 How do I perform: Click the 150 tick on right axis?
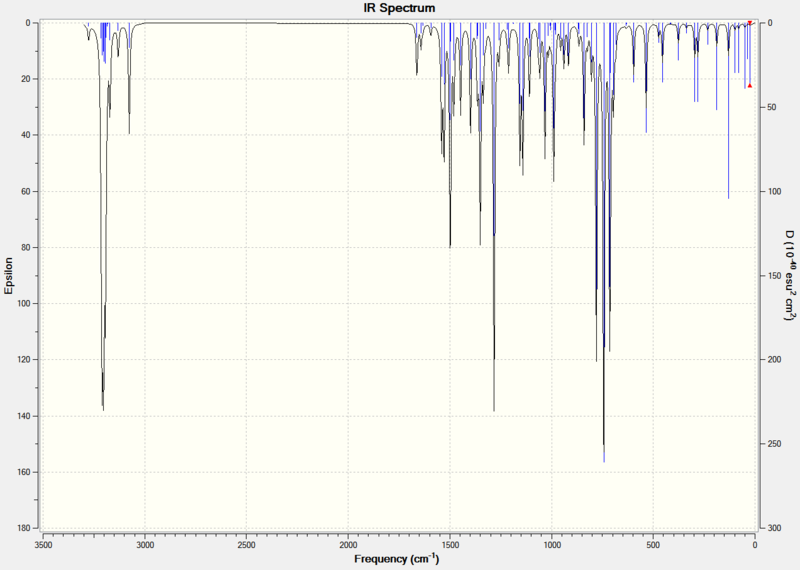774,276
